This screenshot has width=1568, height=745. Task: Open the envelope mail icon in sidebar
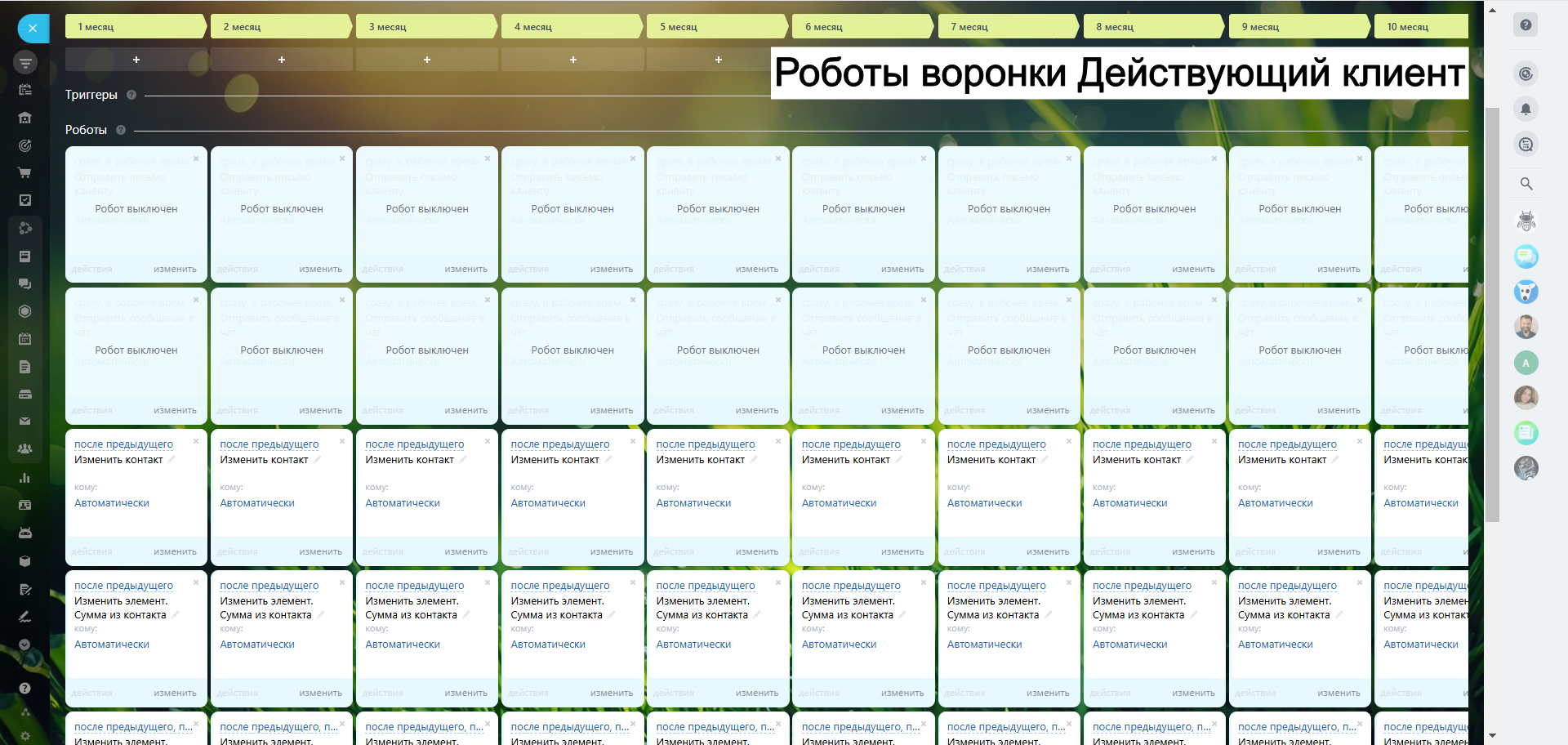pyautogui.click(x=25, y=422)
